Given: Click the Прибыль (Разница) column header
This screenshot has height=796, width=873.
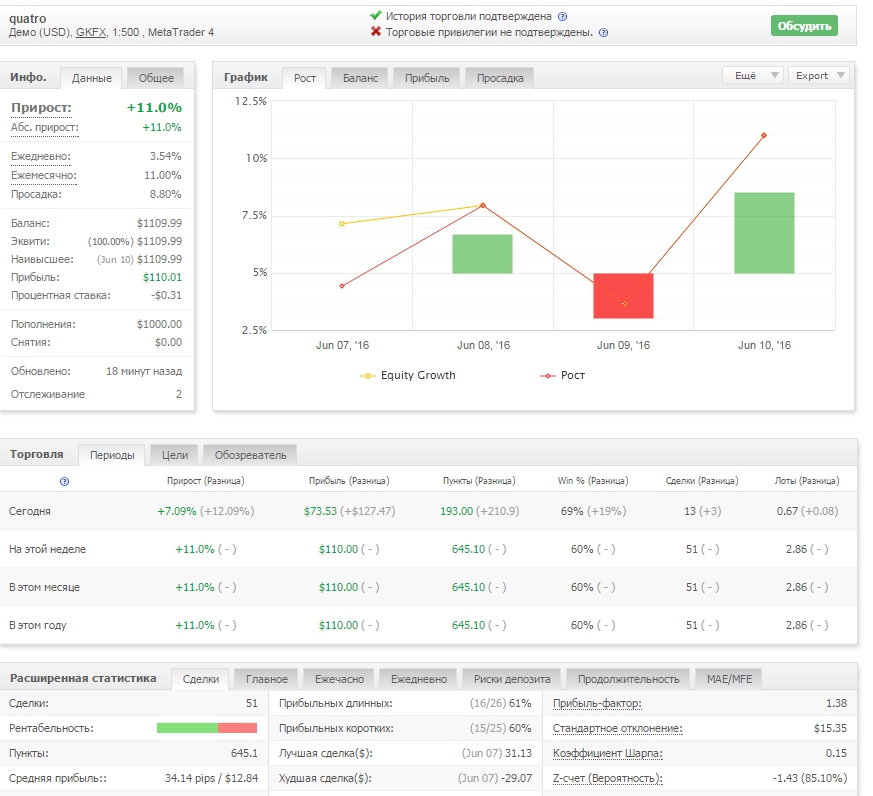Looking at the screenshot, I should [x=349, y=481].
